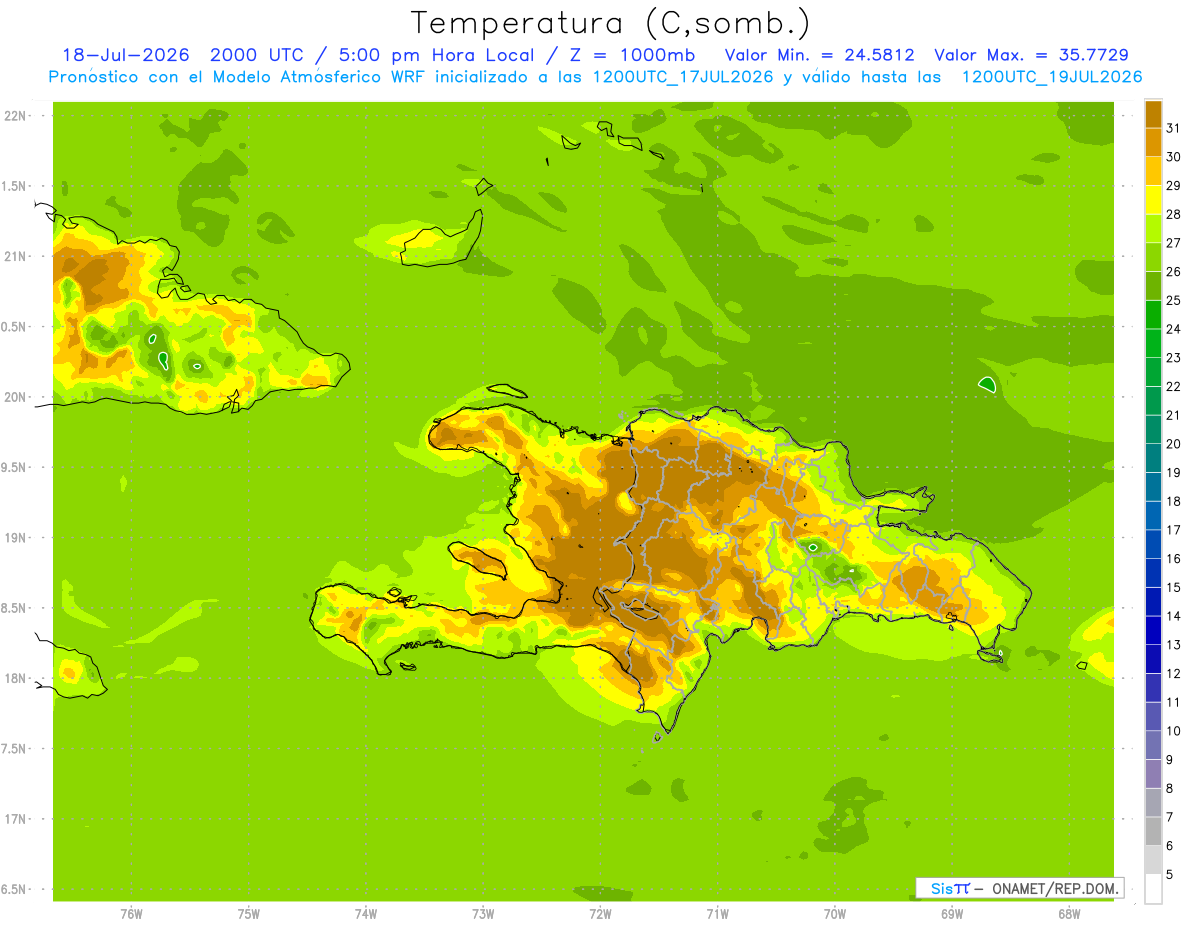Click the 18N latitude axis label
This screenshot has height=927, width=1200.
tap(16, 678)
